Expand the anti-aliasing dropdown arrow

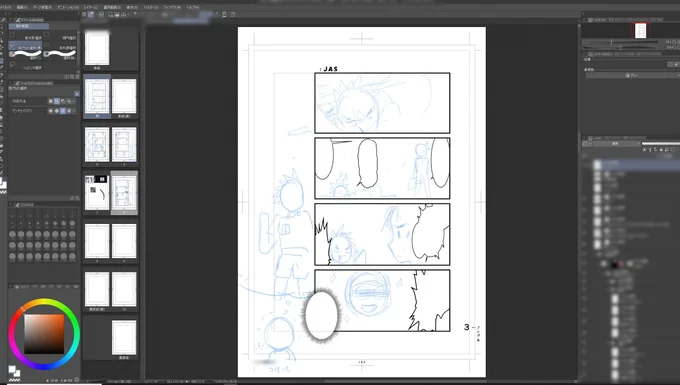(x=74, y=111)
